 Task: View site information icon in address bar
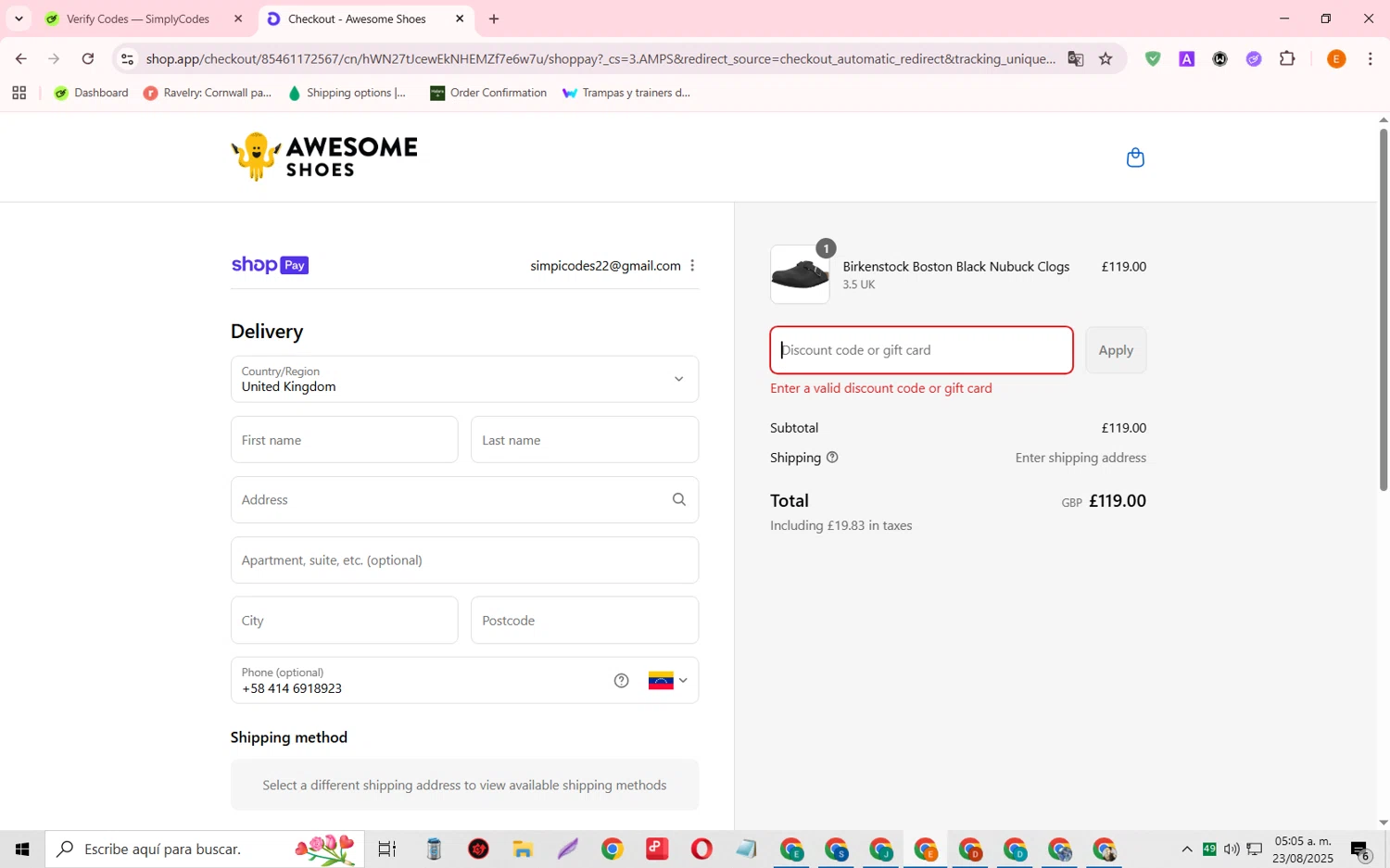128,58
